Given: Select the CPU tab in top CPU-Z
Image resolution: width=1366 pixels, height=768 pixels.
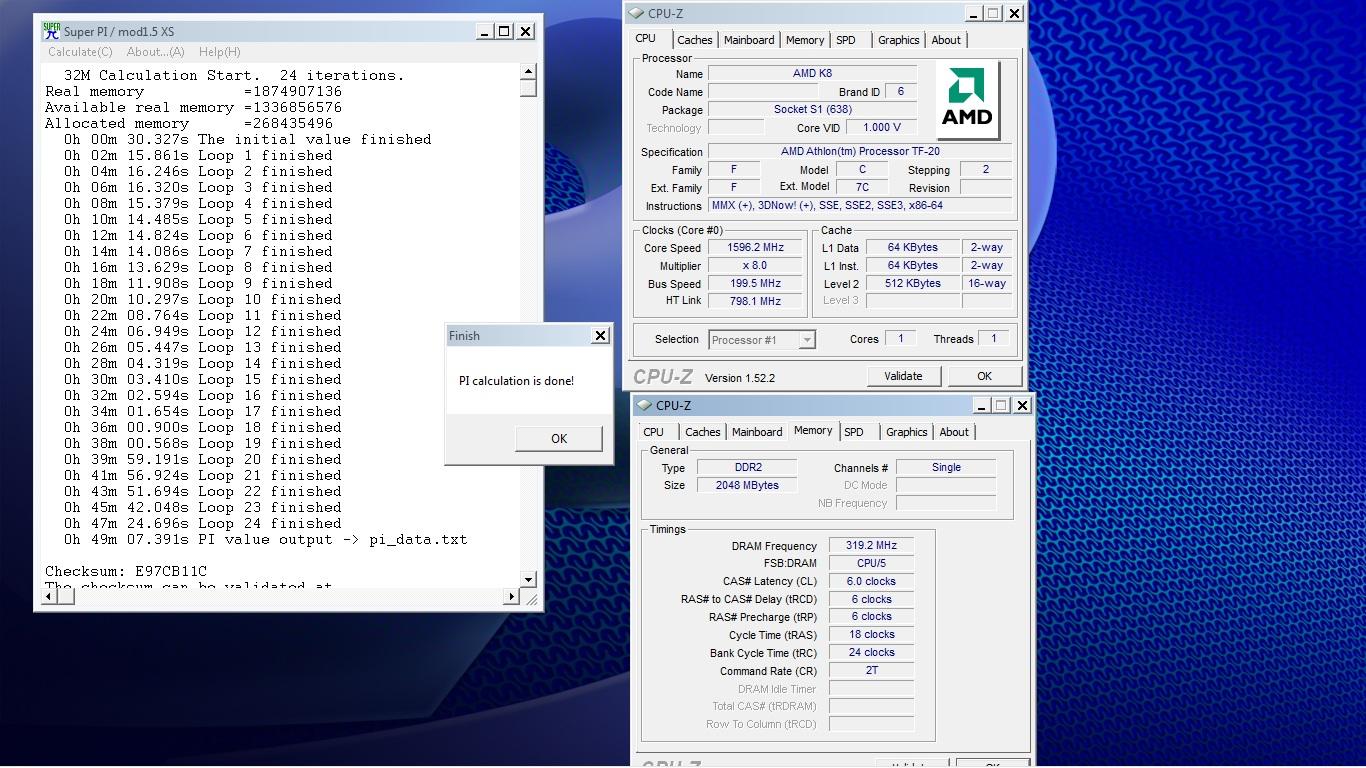Looking at the screenshot, I should [646, 39].
